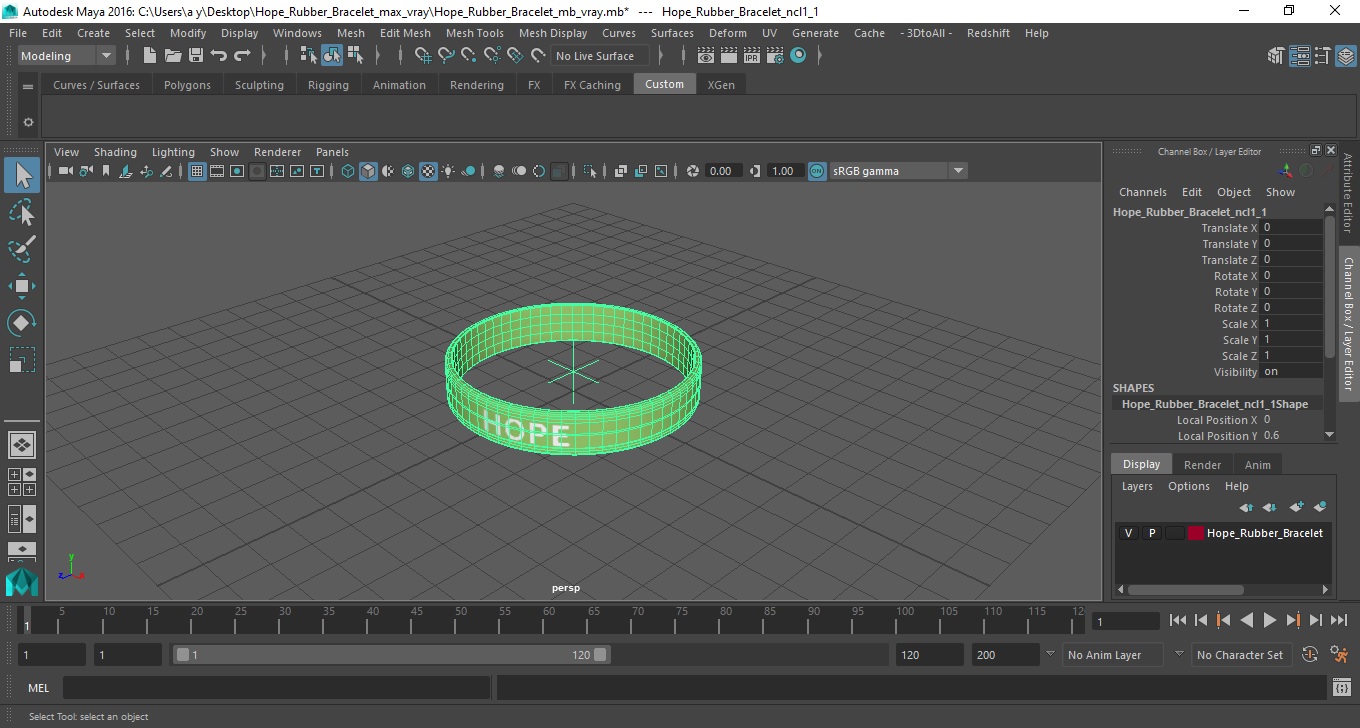Pick the Rotate tool in toolbox

(x=22, y=323)
